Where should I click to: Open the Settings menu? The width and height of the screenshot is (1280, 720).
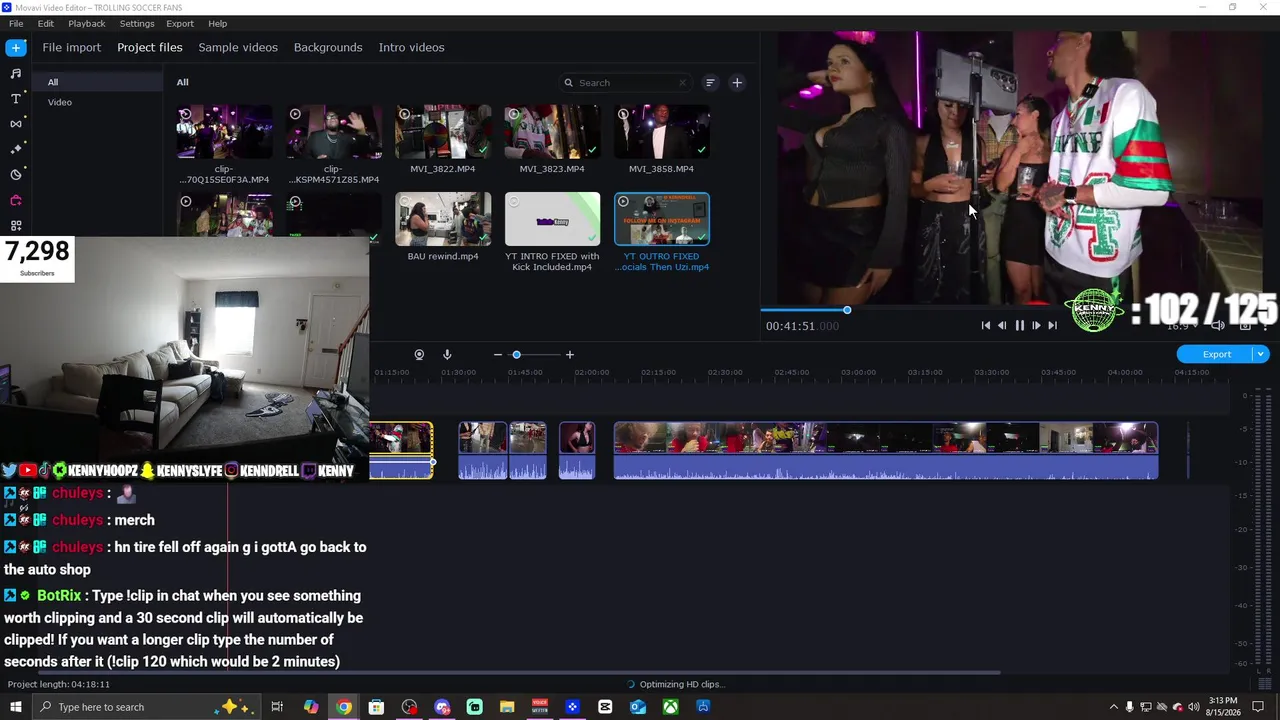[x=137, y=23]
